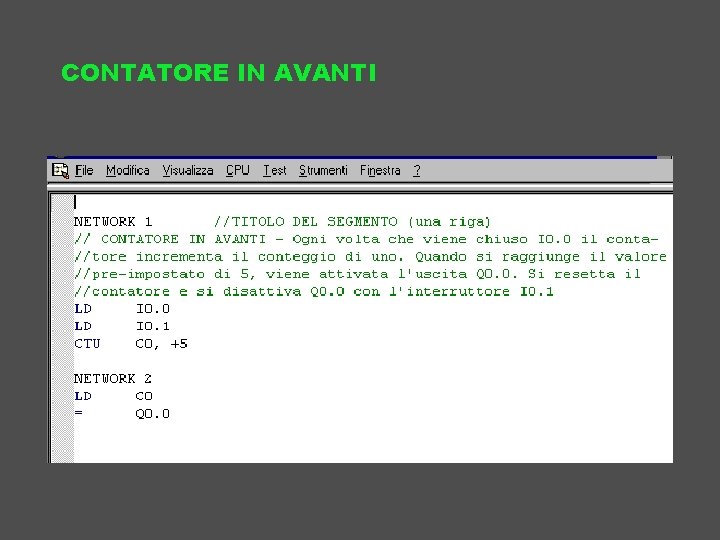Viewport: 720px width, 540px height.
Task: Click the comment line starting //pre-impostato di 5
Action: pos(357,274)
